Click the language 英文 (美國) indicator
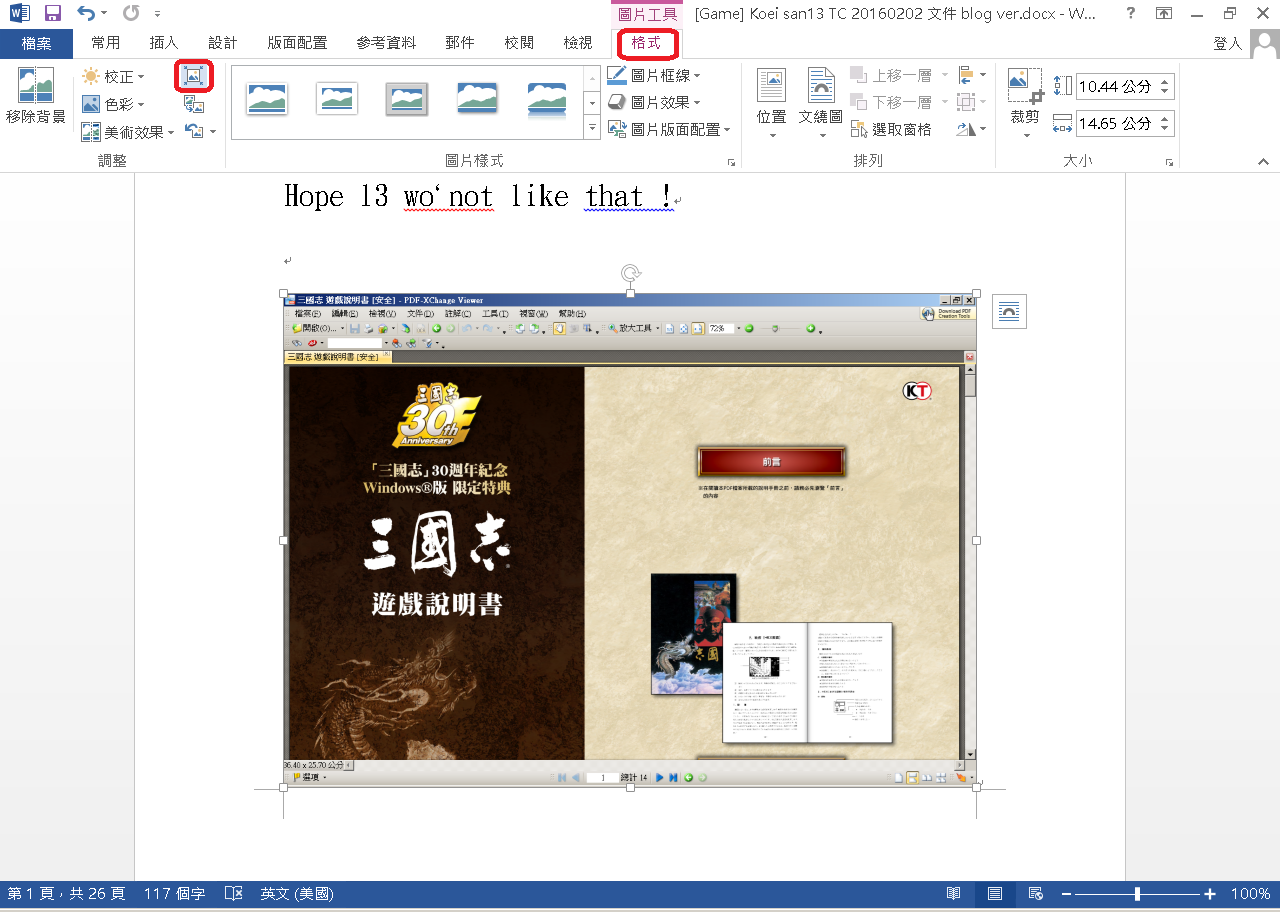 click(297, 893)
